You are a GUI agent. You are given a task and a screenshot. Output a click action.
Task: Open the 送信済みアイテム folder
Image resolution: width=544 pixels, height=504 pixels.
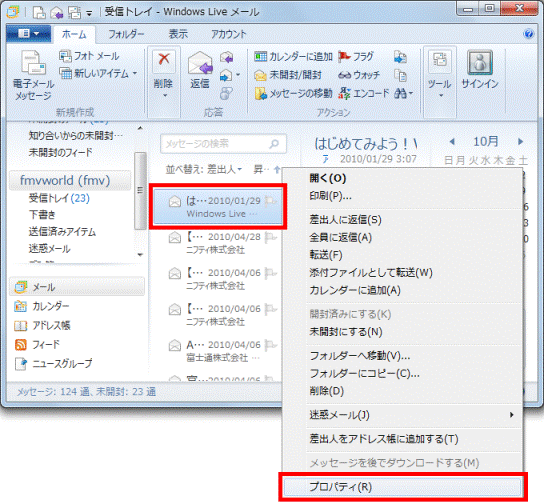click(x=62, y=232)
